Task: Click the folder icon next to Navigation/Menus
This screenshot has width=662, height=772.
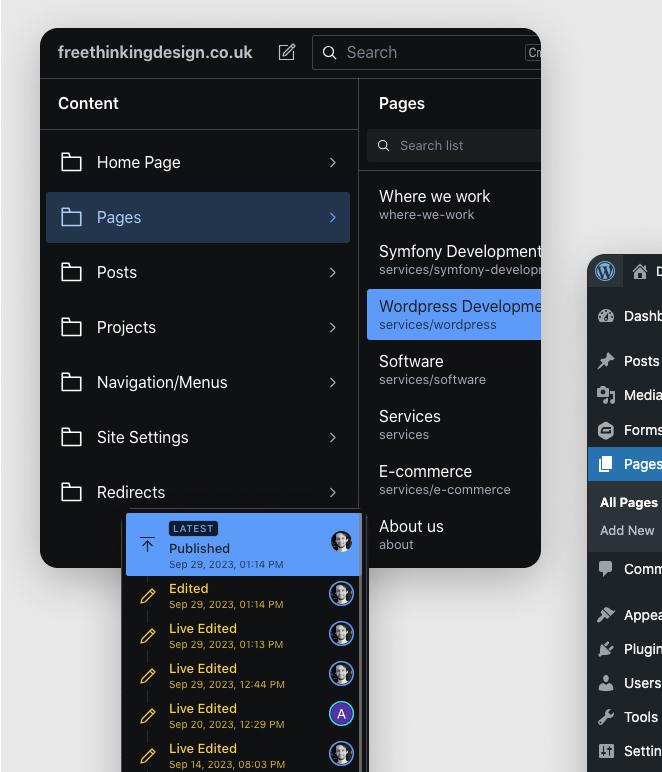Action: [x=71, y=382]
